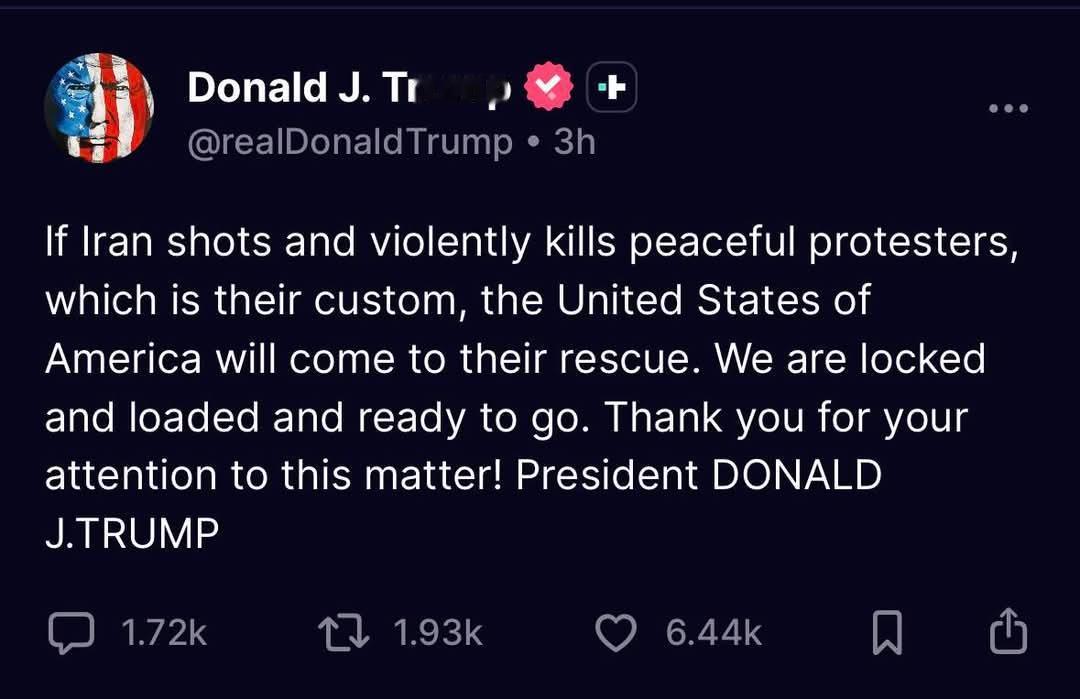The image size is (1080, 699).
Task: Repost using the retweet arrows icon
Action: 340,630
